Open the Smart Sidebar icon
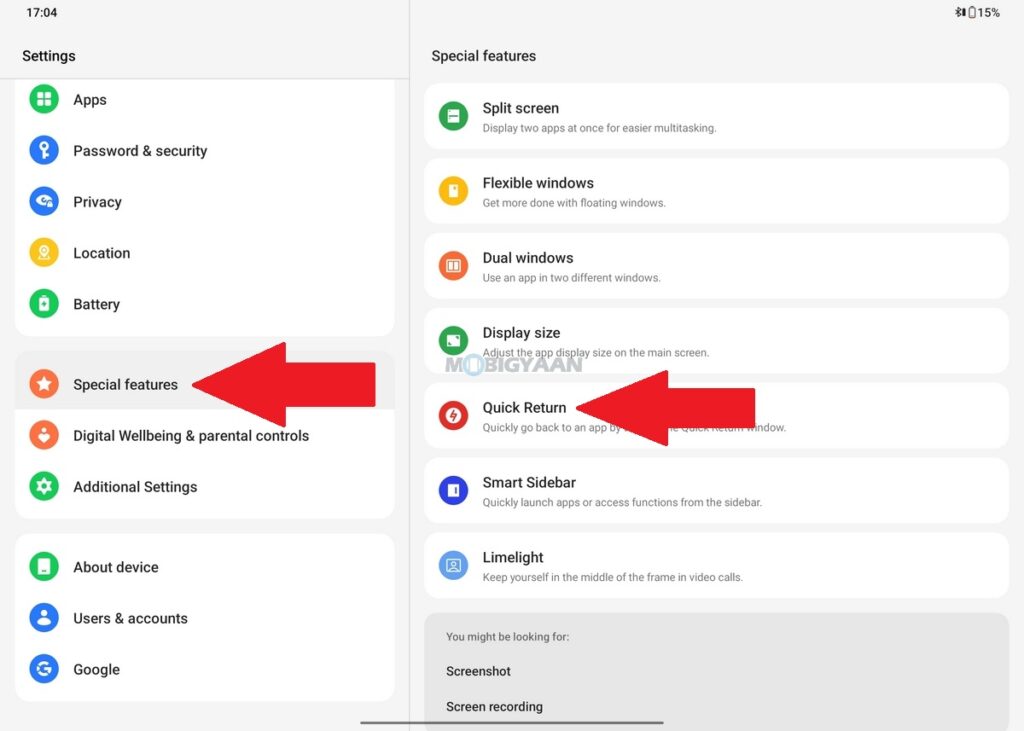 pyautogui.click(x=453, y=490)
